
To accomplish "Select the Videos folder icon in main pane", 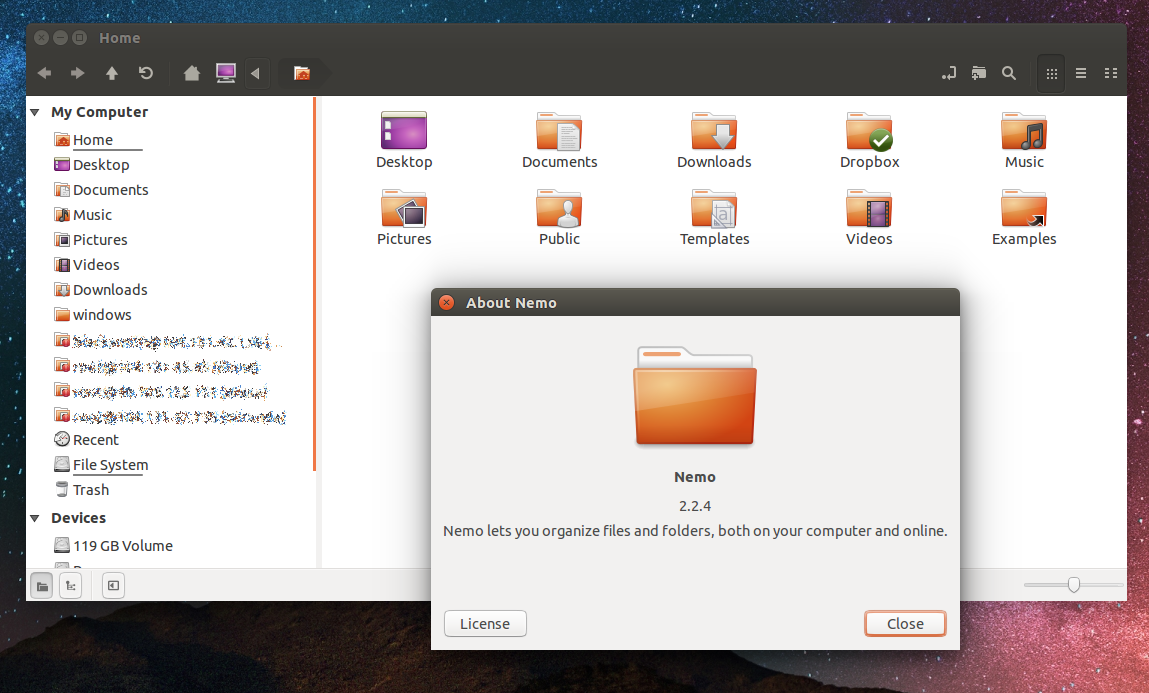I will (869, 218).
